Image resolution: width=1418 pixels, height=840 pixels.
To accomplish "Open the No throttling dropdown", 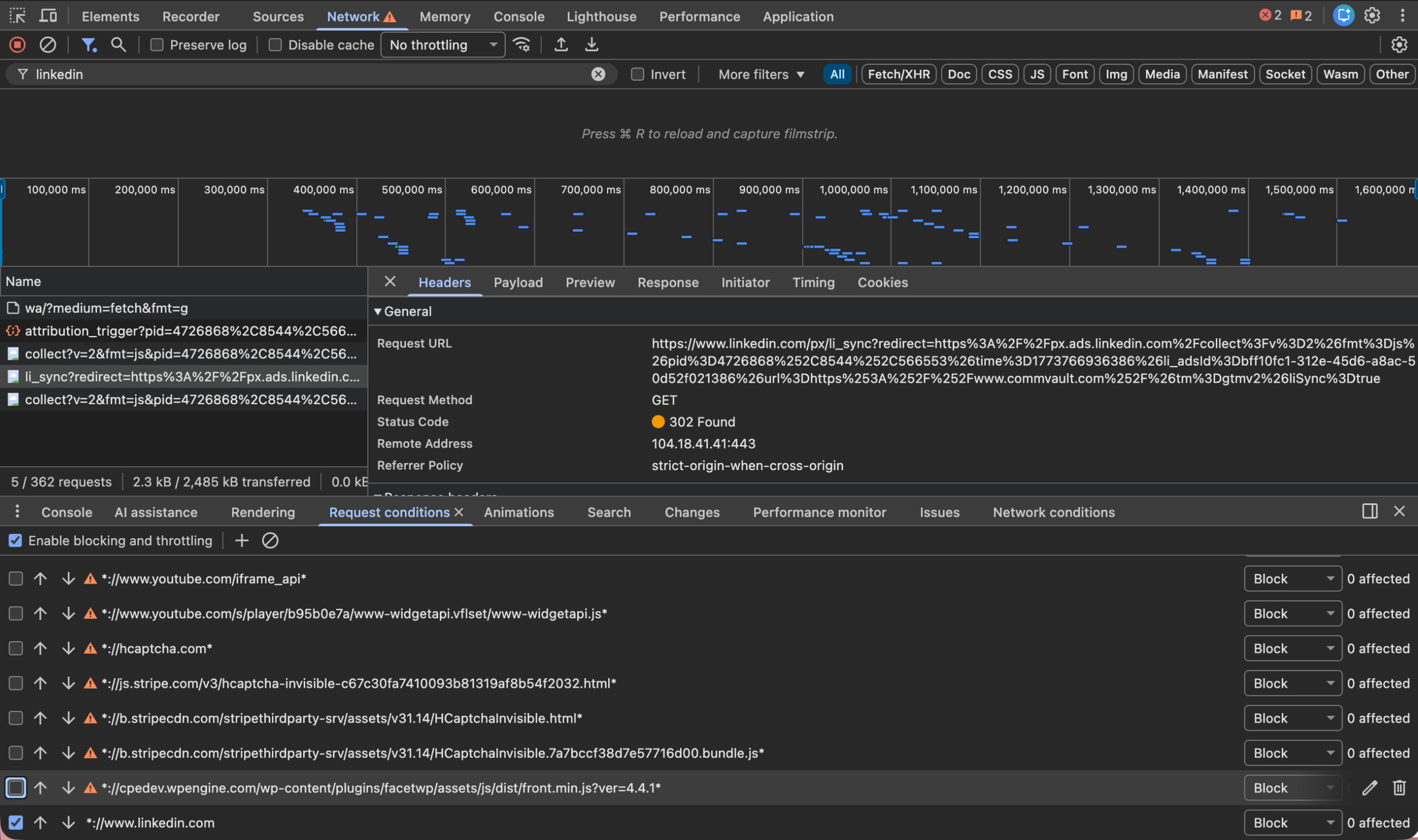I will point(443,45).
